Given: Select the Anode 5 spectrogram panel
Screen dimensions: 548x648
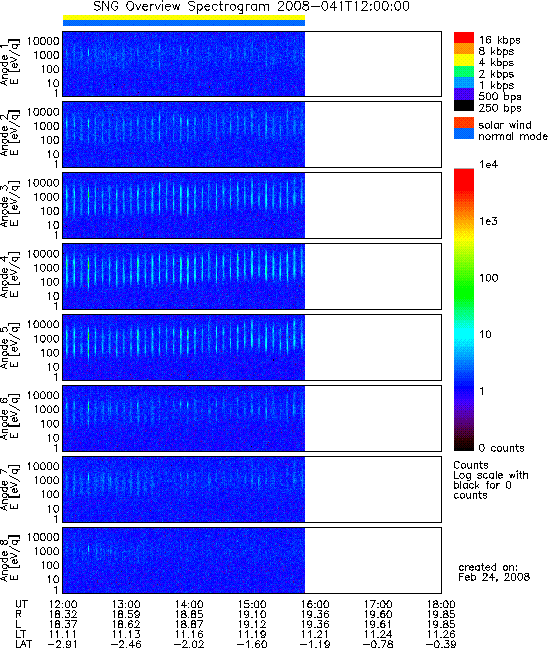Looking at the screenshot, I should pyautogui.click(x=252, y=347).
